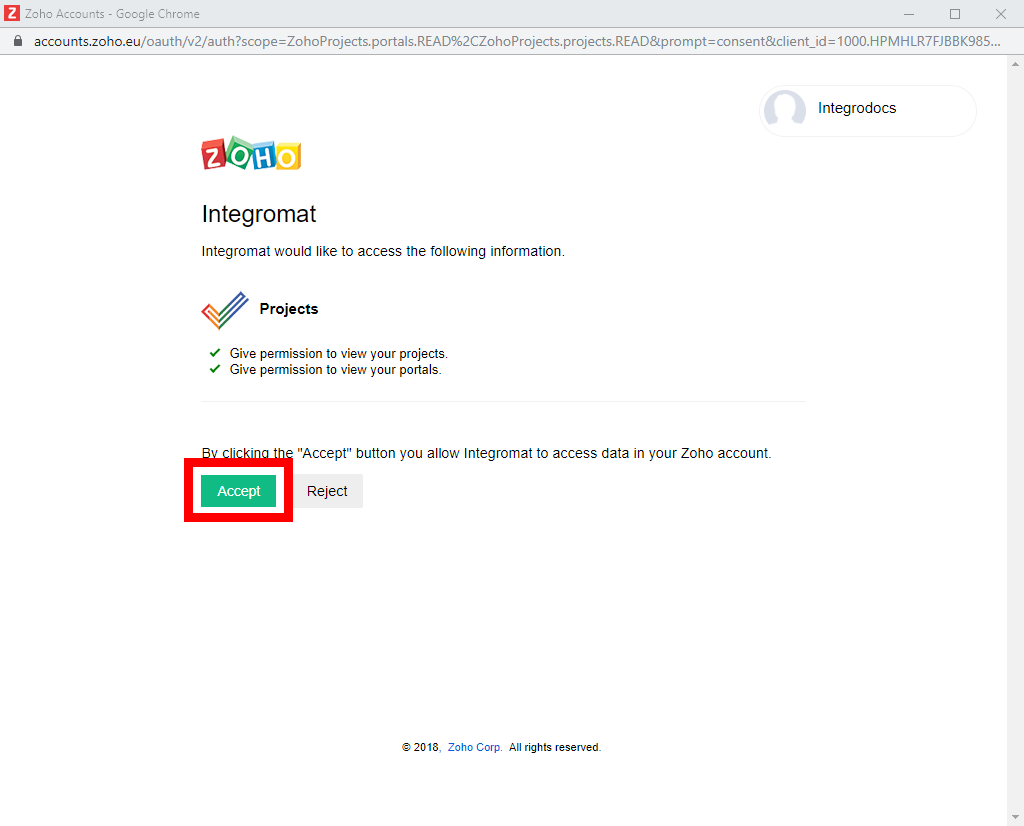Click the Zoho colorful logo
This screenshot has width=1024, height=826.
pyautogui.click(x=251, y=153)
